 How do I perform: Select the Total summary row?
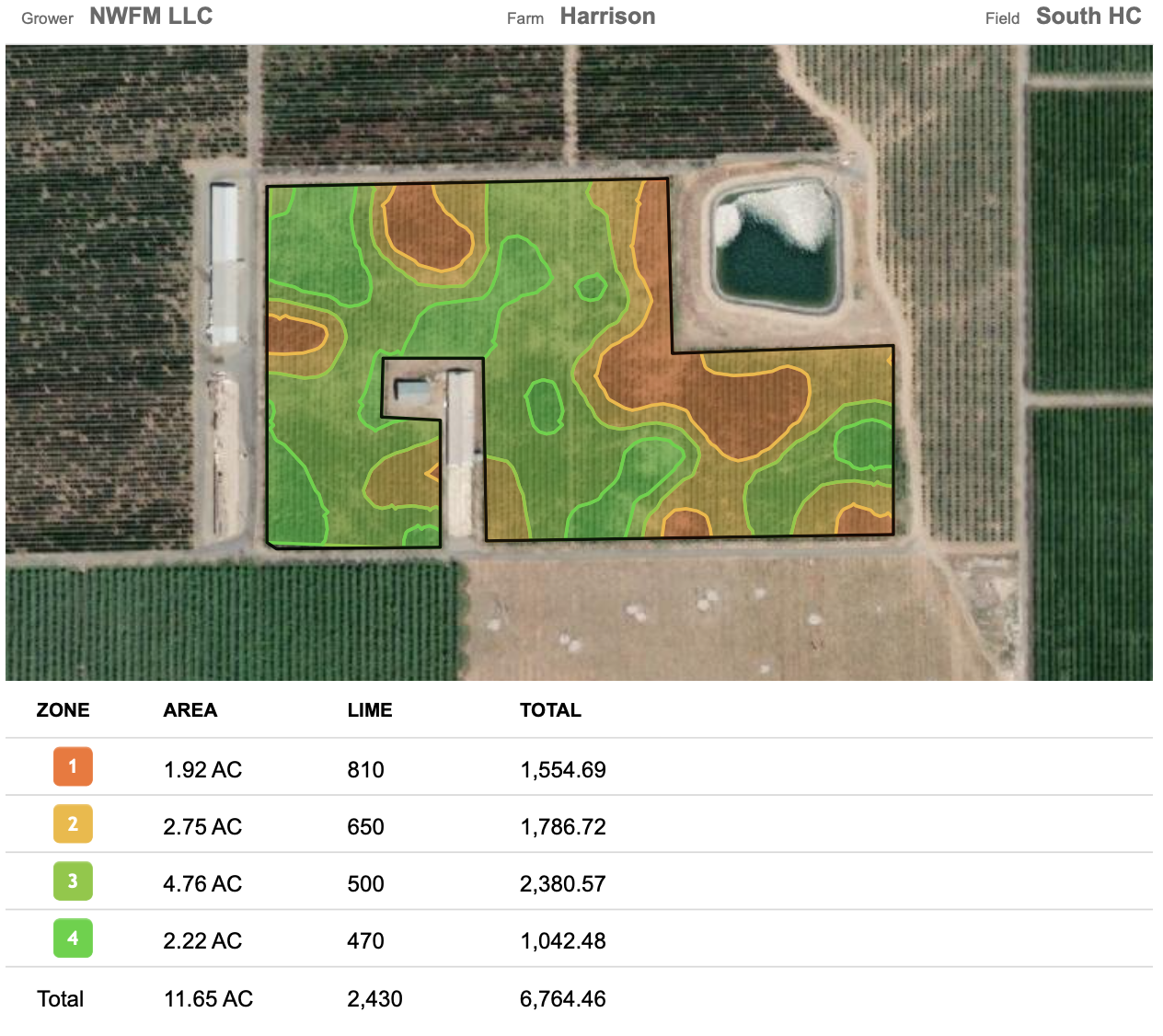[60, 998]
